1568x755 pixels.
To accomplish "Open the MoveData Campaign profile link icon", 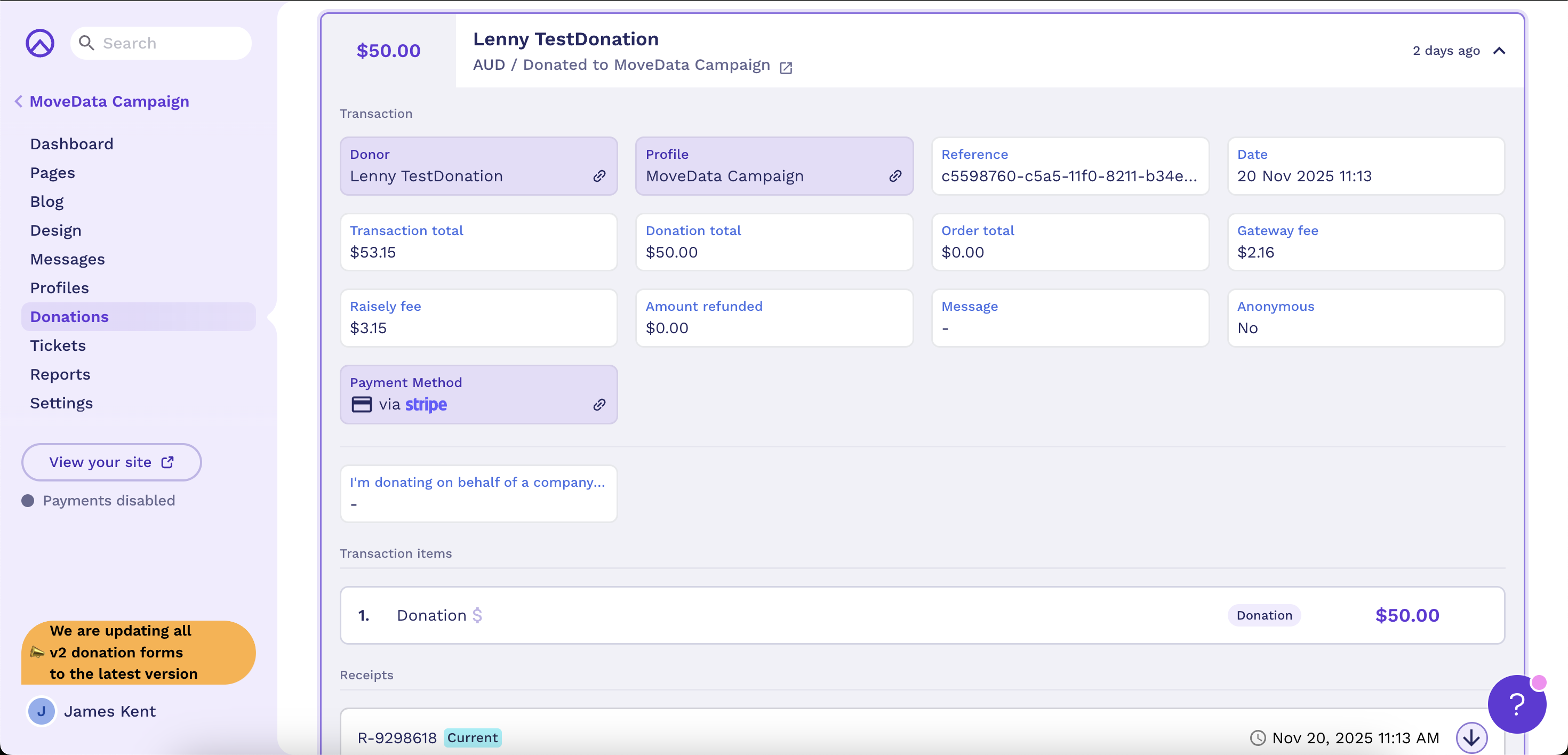I will pos(895,176).
